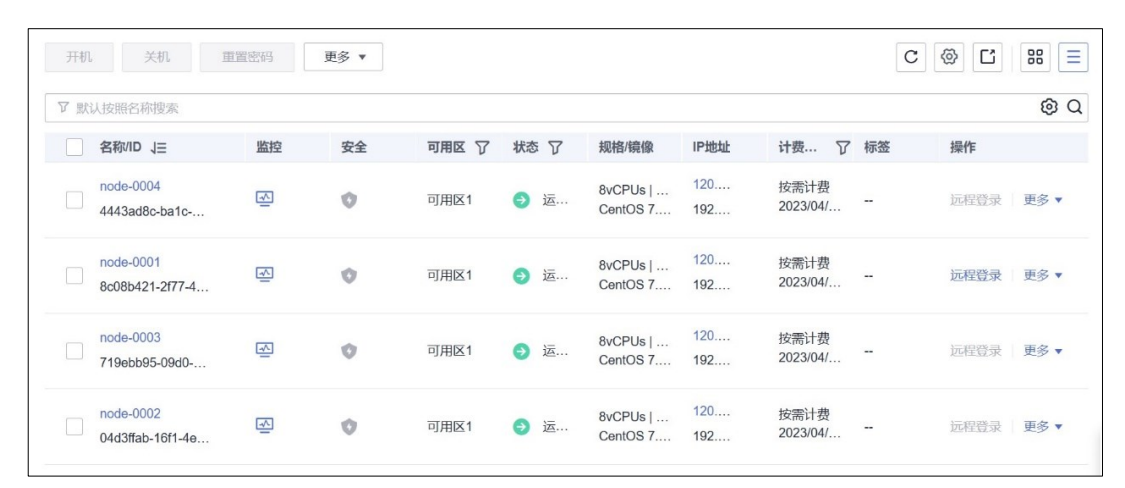1125x488 pixels.
Task: Open search settings gear in search bar
Action: (1049, 107)
